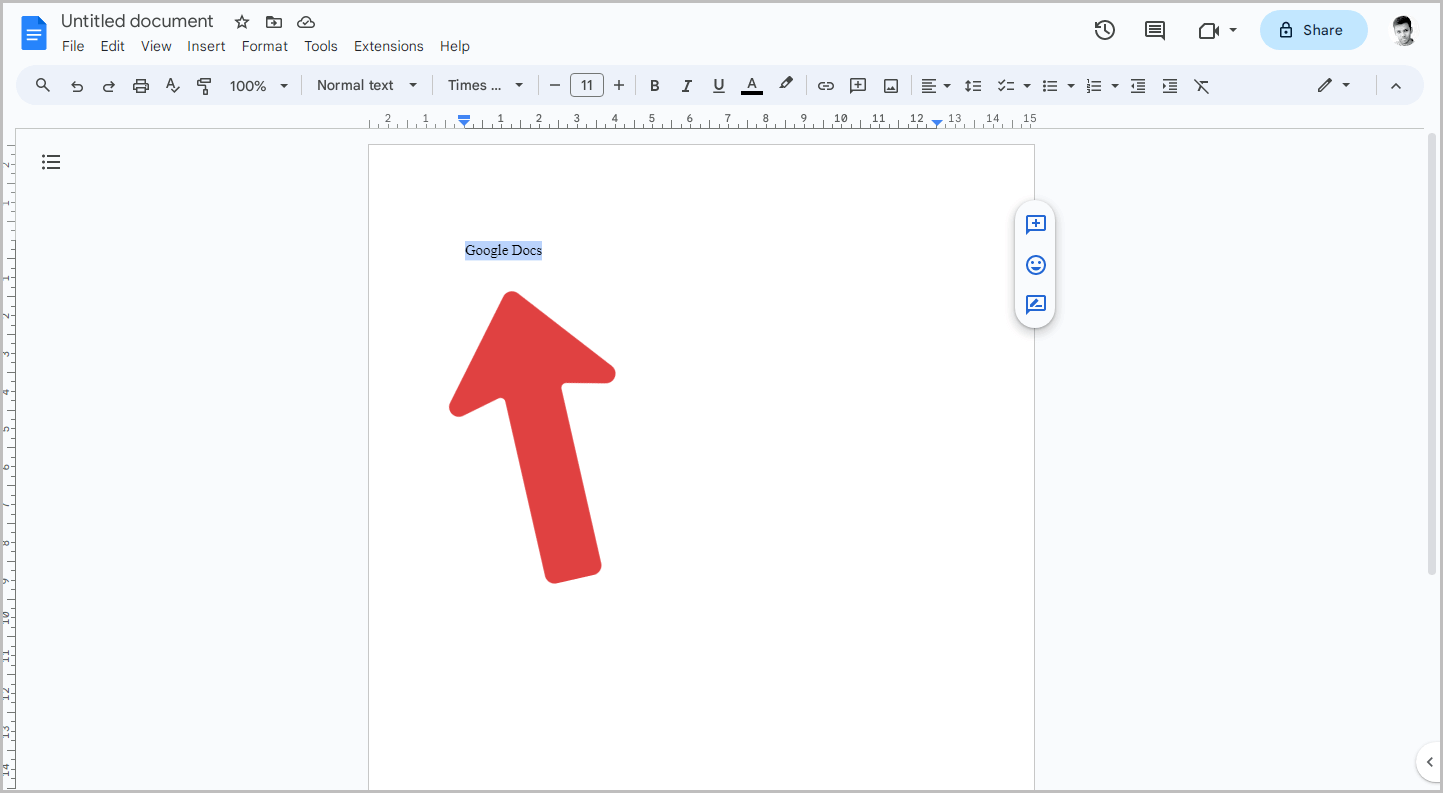Open the Google Docs home icon
This screenshot has height=793, width=1443.
[34, 33]
